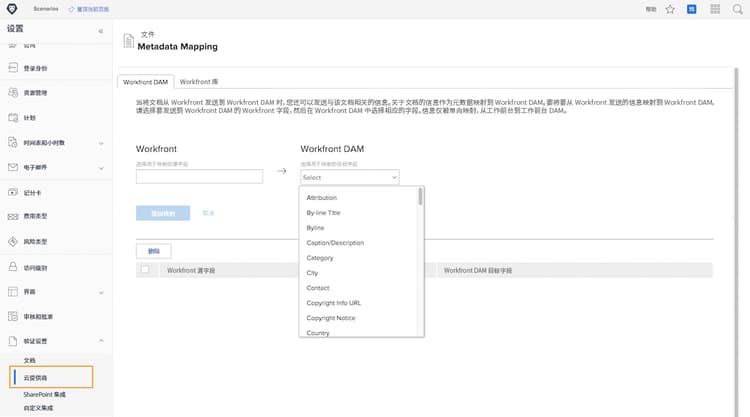Collapse the settings sidebar with the double chevron
The width and height of the screenshot is (750, 417).
coord(100,31)
